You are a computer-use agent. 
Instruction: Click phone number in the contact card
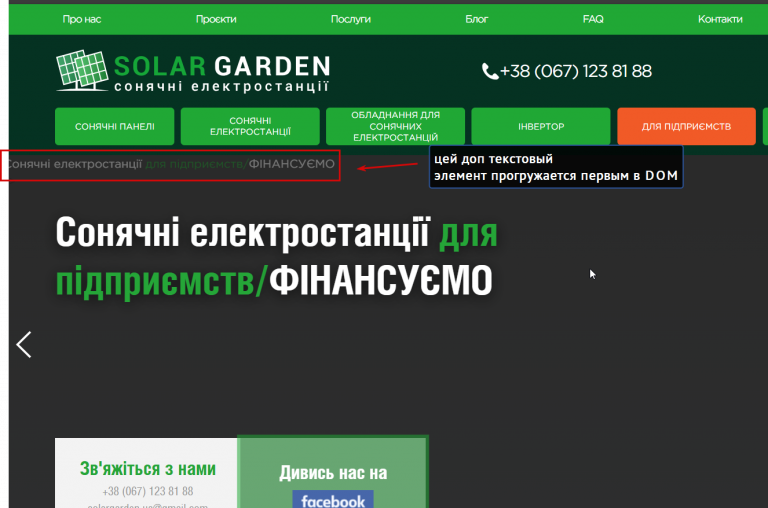tap(147, 491)
